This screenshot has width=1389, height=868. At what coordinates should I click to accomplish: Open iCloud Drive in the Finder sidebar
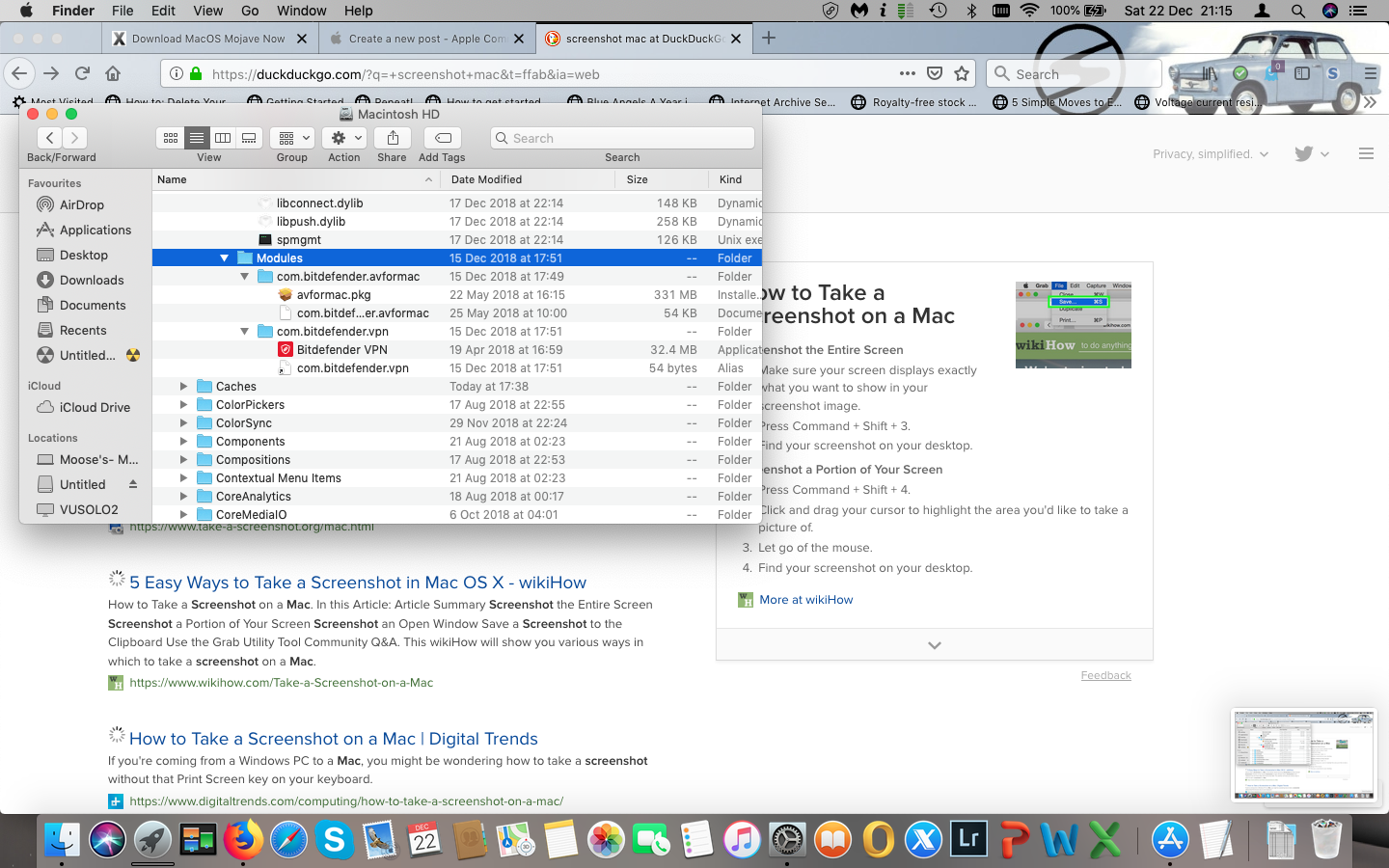point(95,407)
